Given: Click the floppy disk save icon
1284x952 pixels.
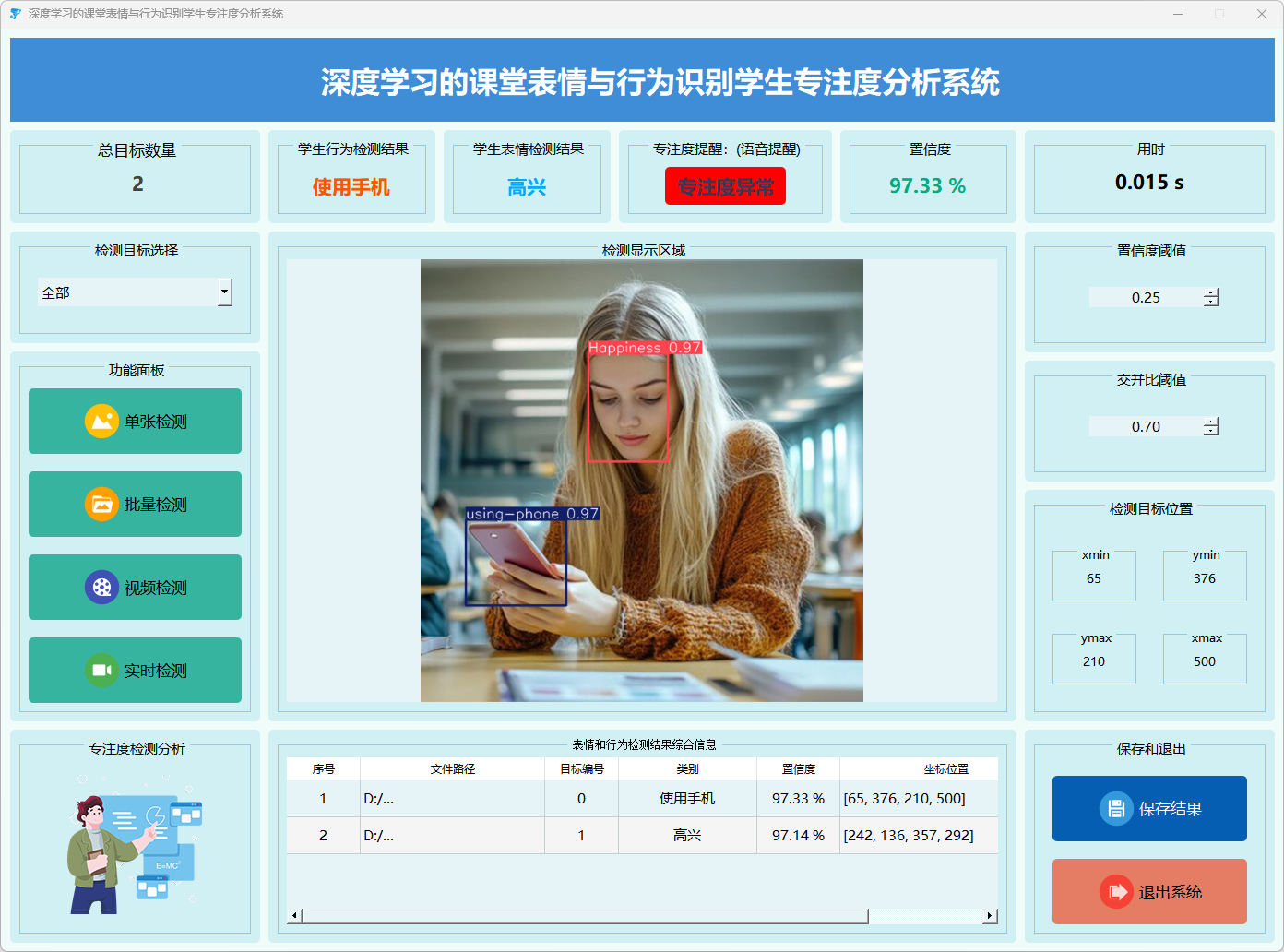Looking at the screenshot, I should click(x=1116, y=809).
